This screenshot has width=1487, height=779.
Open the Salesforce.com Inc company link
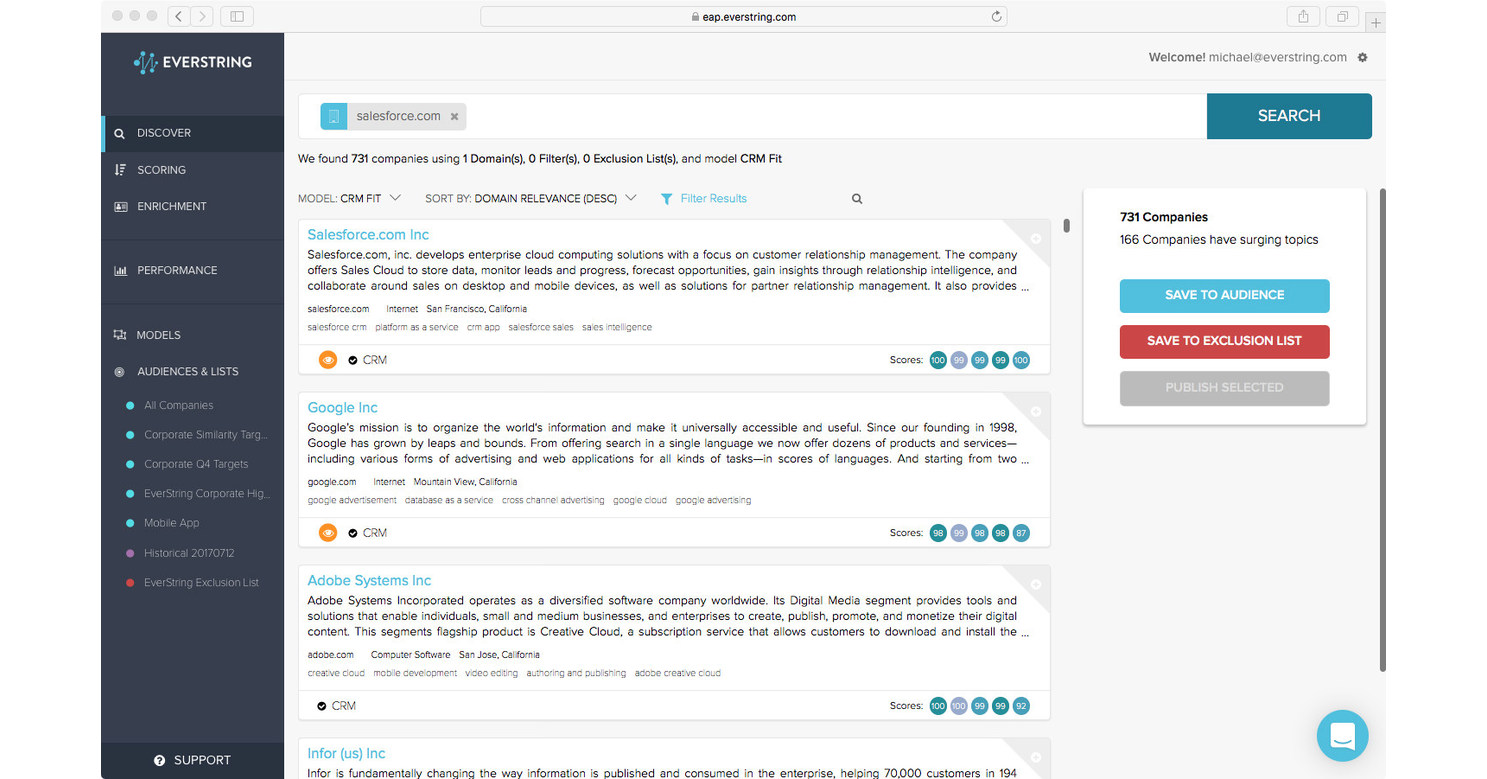coord(367,234)
